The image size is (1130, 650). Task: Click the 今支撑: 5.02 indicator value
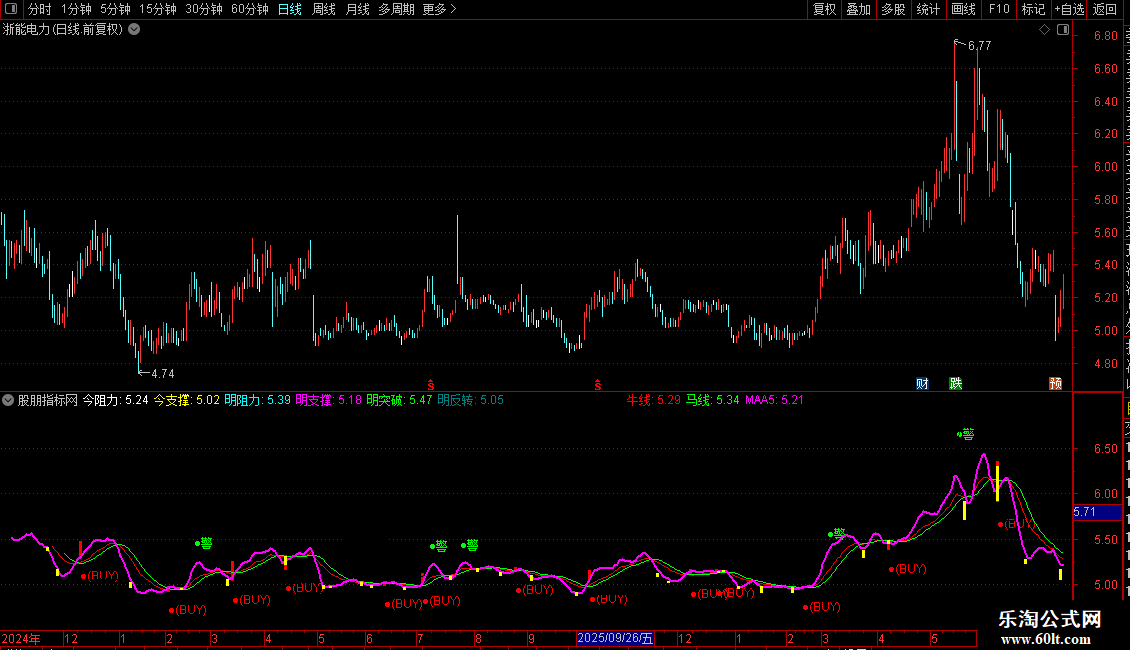tap(187, 400)
